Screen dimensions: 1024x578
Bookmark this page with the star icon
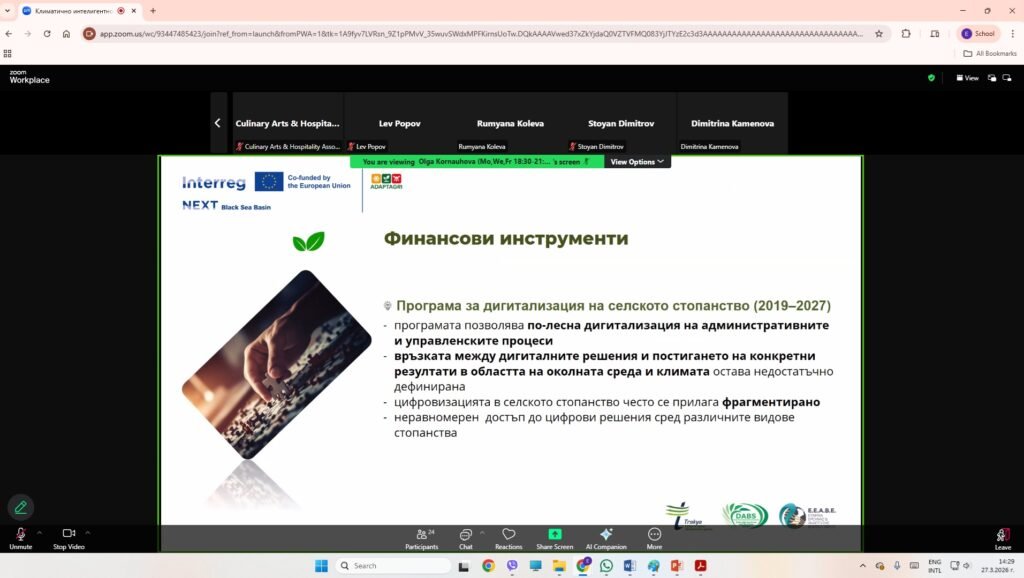coord(879,33)
